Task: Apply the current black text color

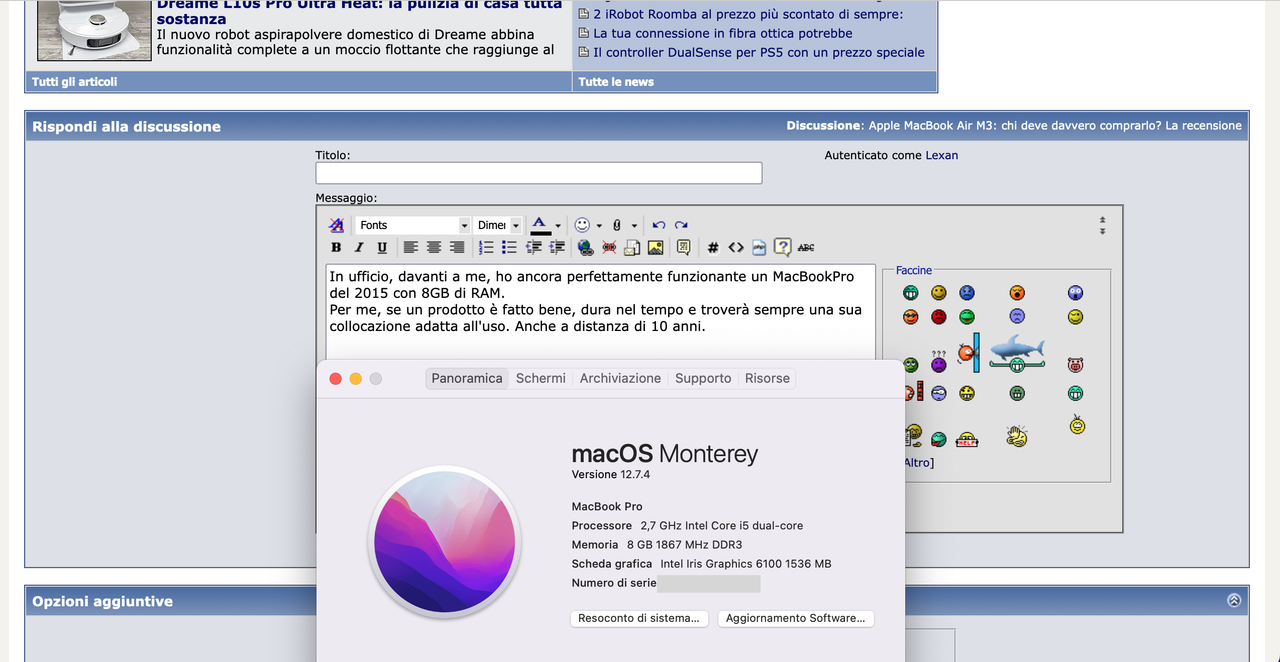Action: 540,225
